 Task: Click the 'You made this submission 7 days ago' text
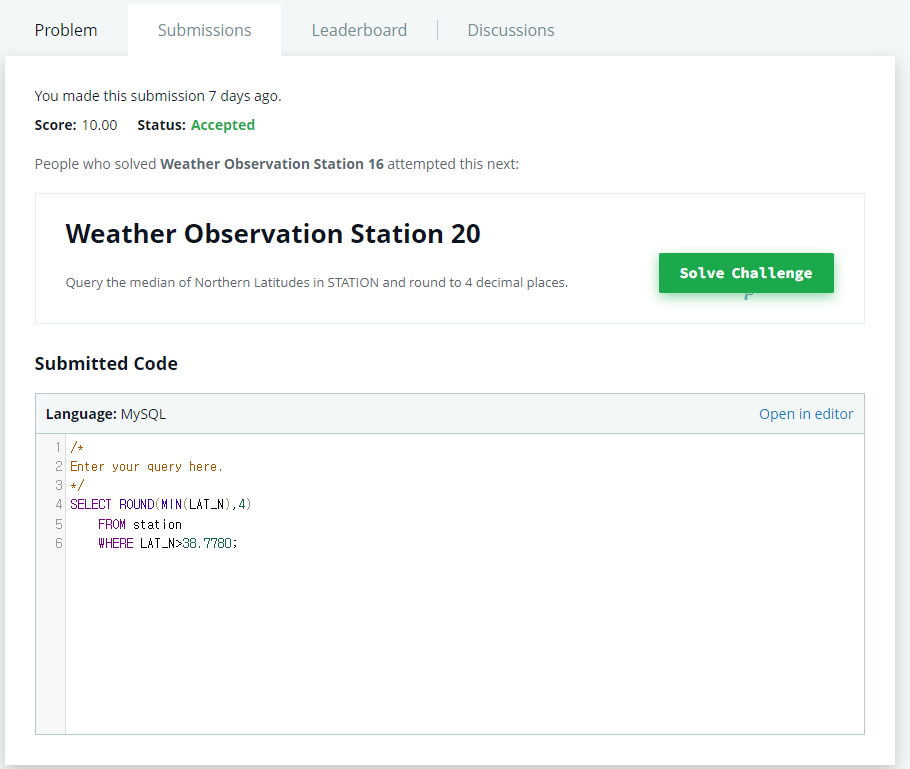[158, 96]
